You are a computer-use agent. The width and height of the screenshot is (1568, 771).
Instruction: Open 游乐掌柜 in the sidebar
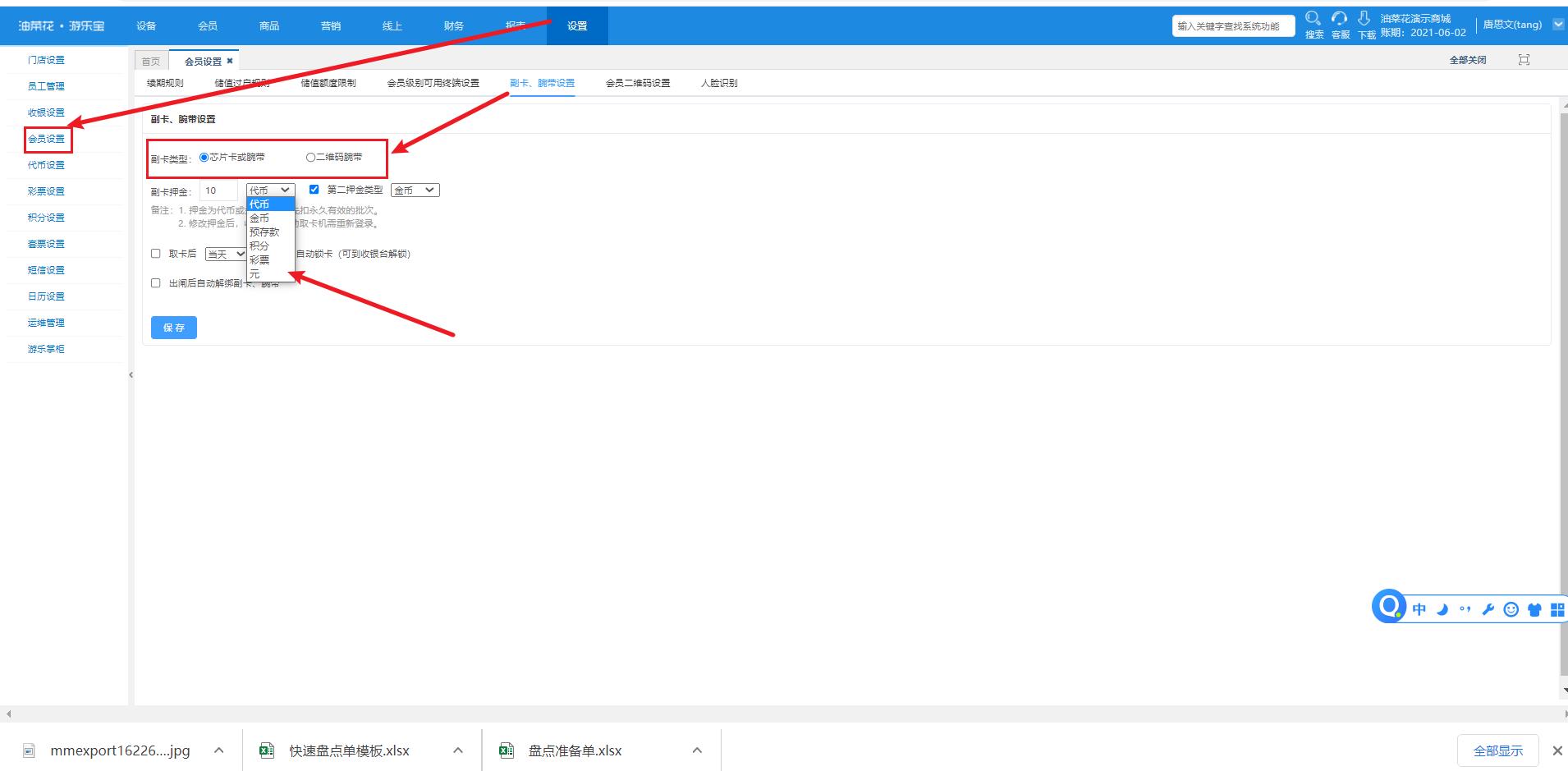click(46, 349)
